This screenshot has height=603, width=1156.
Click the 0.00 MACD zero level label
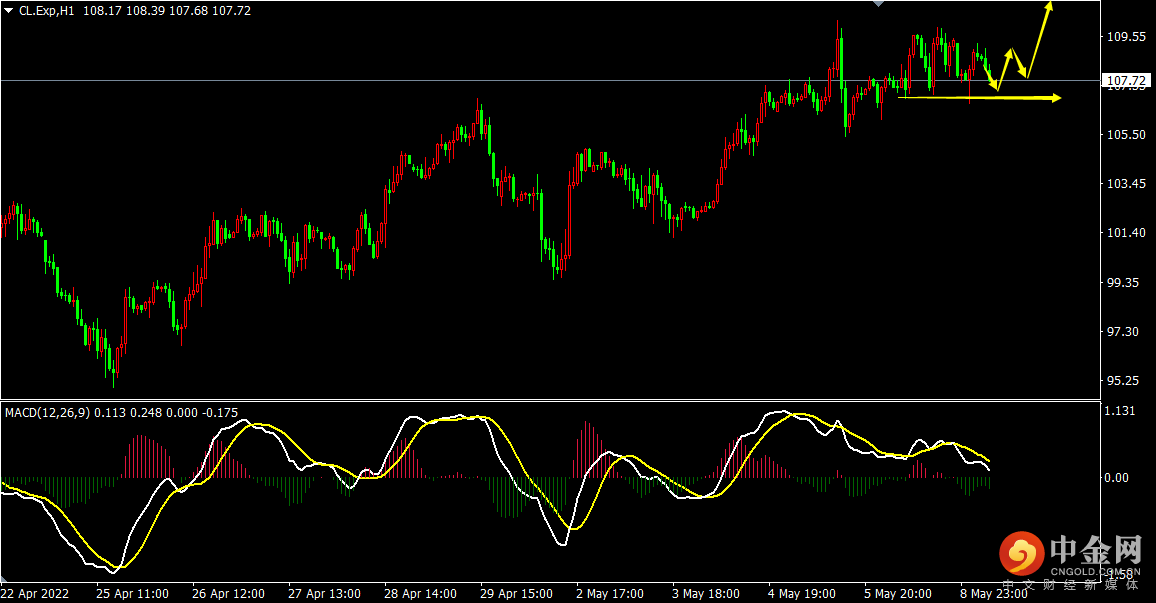point(1116,478)
